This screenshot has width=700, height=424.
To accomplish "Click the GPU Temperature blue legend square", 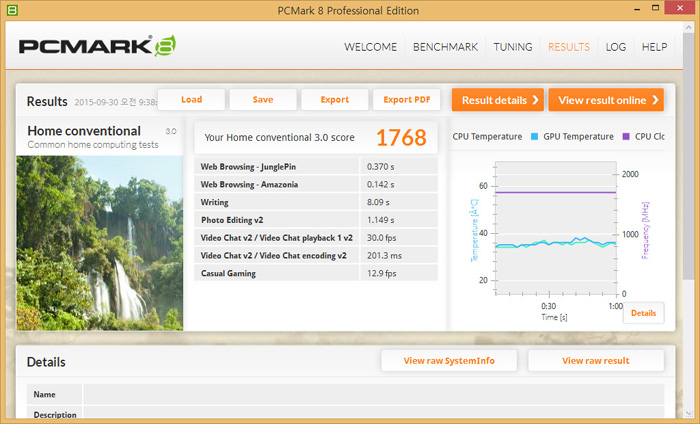I will (x=534, y=136).
